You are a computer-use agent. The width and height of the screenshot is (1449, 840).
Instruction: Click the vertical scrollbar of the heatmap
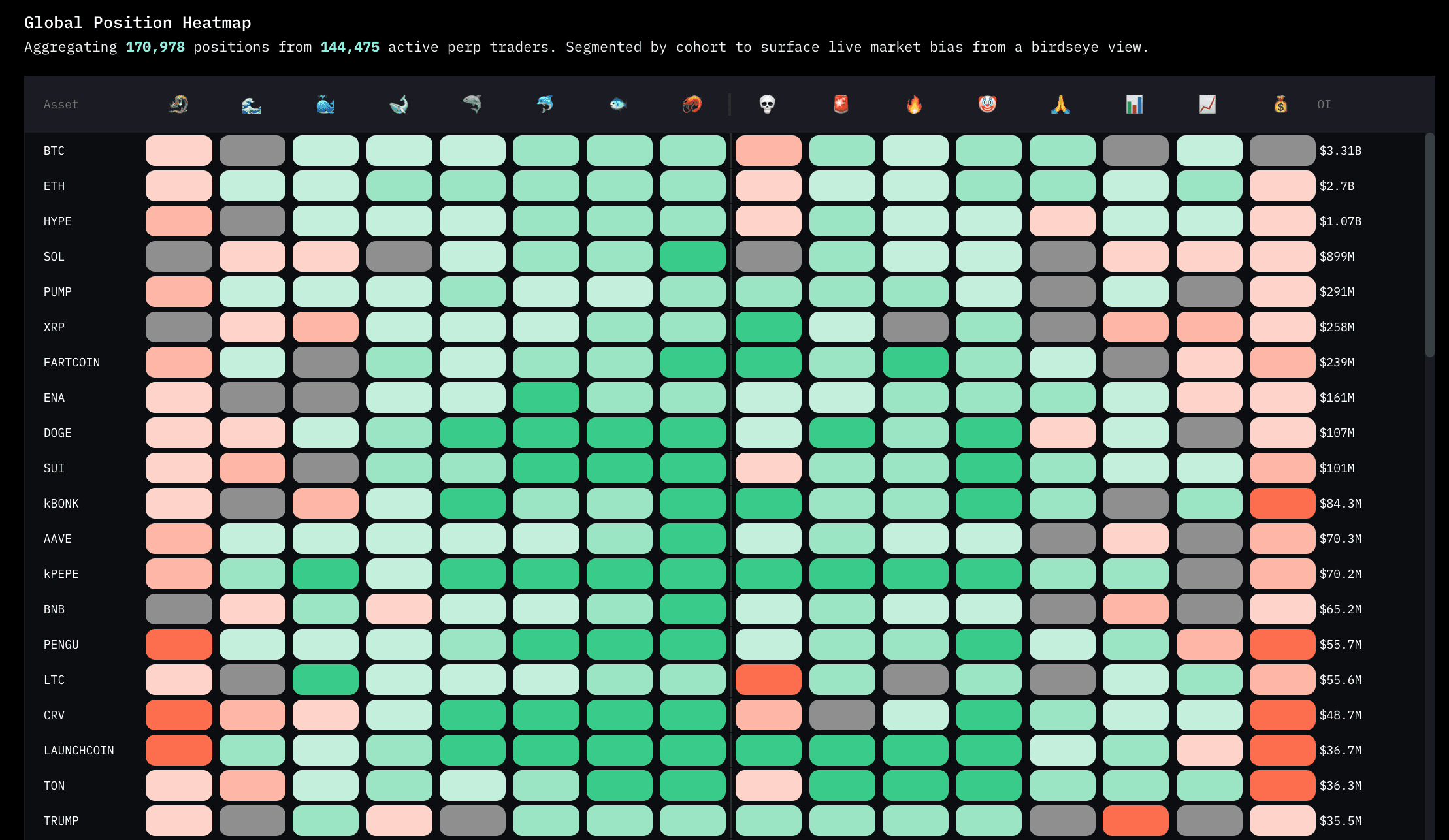(1430, 245)
